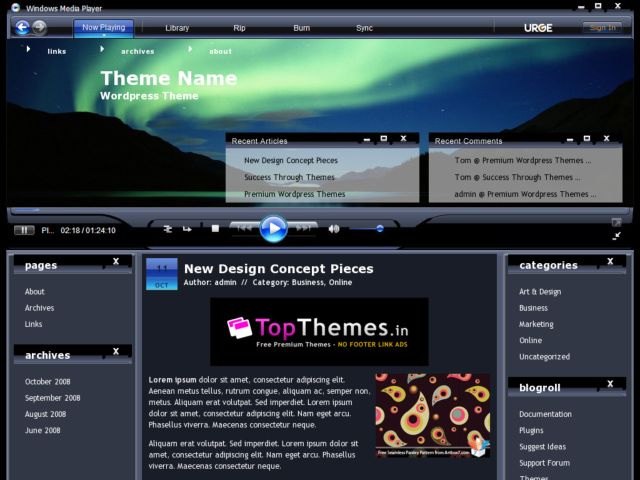Screen dimensions: 640x480
Task: Open the Now Playing tab
Action: click(104, 28)
